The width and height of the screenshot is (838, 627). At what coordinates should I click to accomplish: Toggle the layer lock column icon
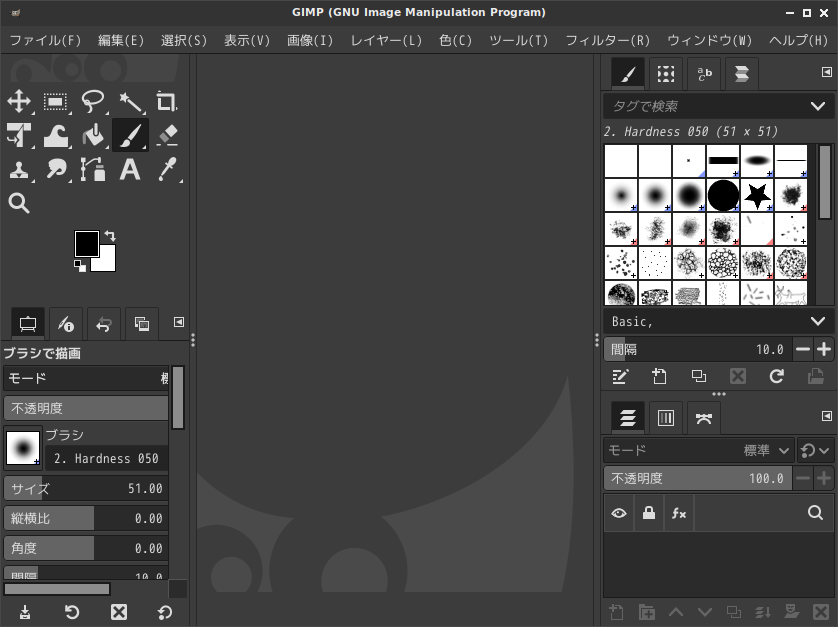649,513
